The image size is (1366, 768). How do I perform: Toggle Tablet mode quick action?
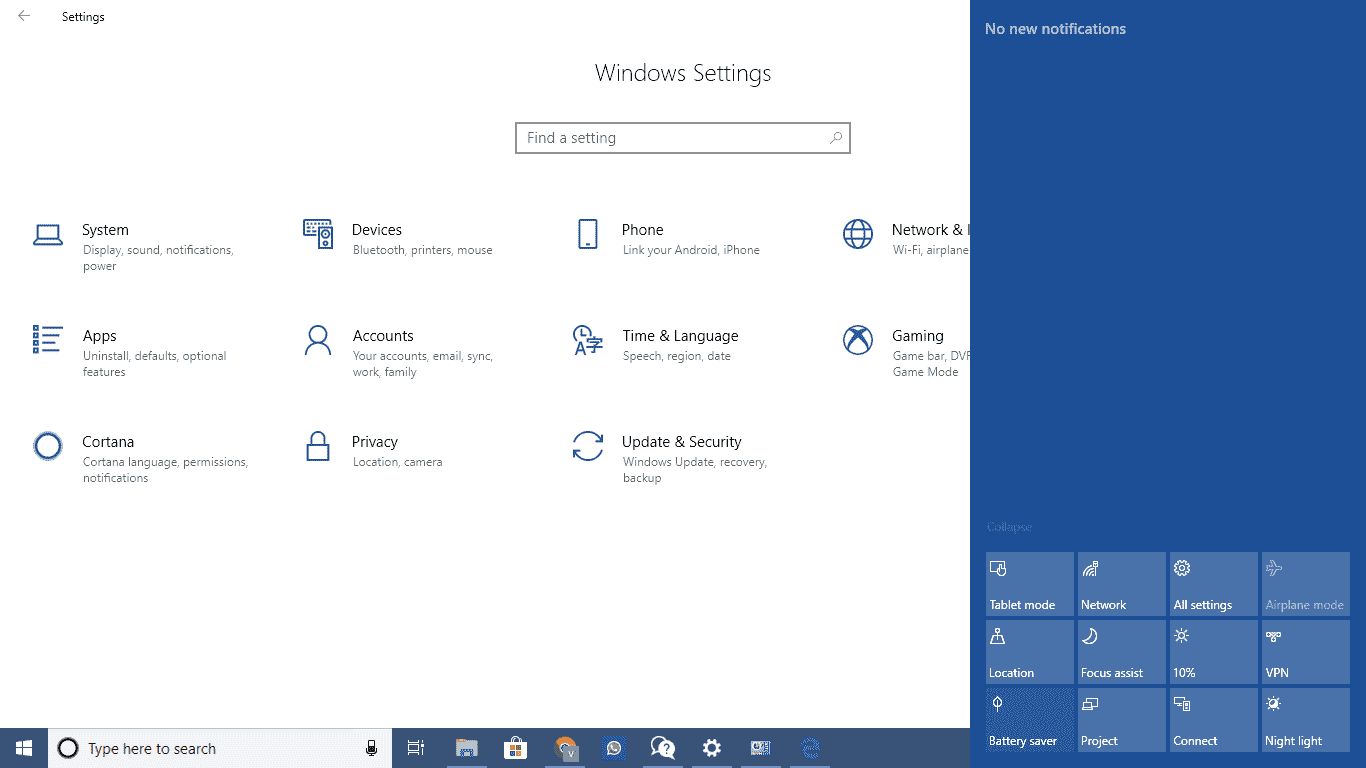[1030, 584]
